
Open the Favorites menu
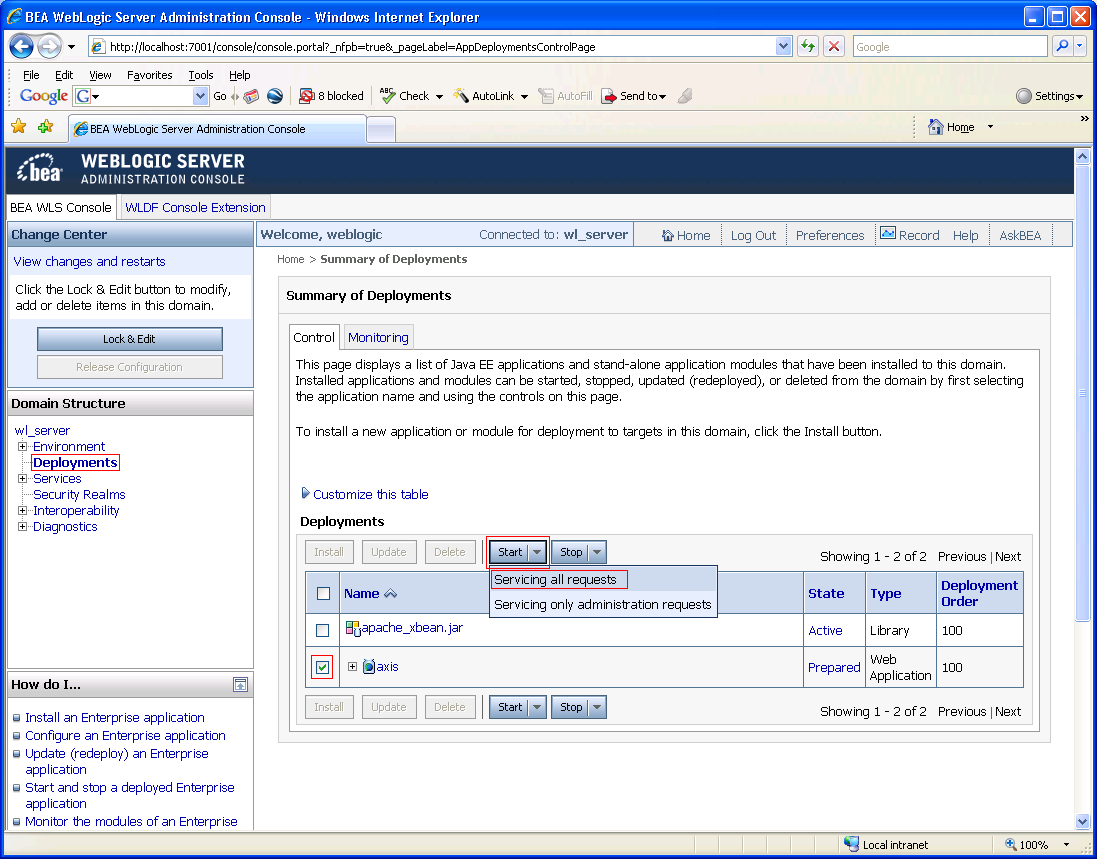coord(149,75)
